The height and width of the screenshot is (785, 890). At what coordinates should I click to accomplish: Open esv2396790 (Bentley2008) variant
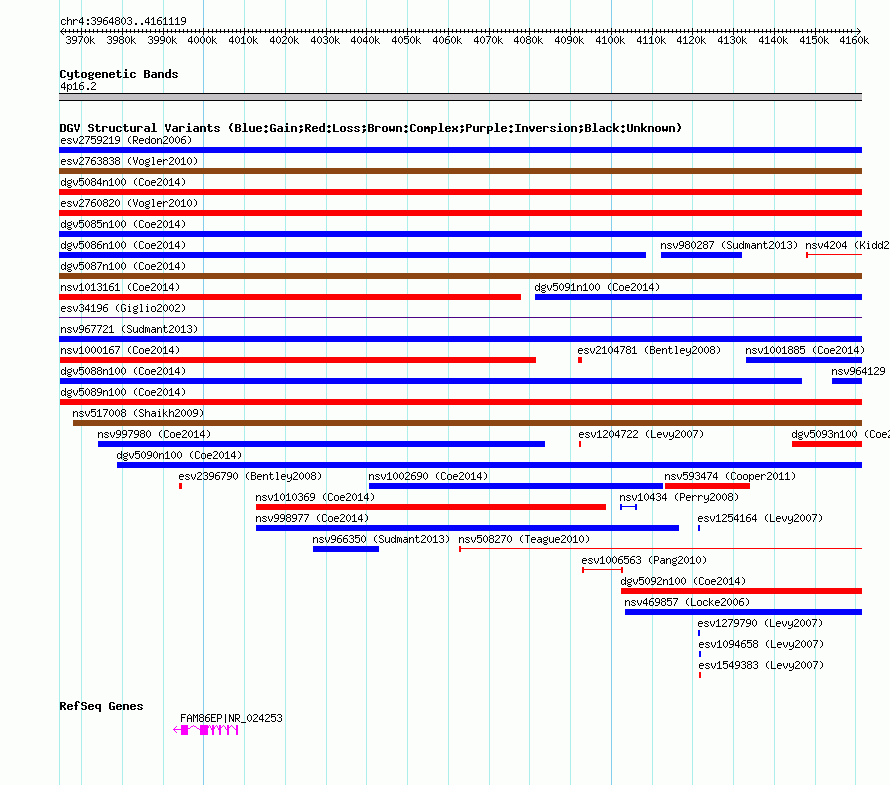pos(250,476)
